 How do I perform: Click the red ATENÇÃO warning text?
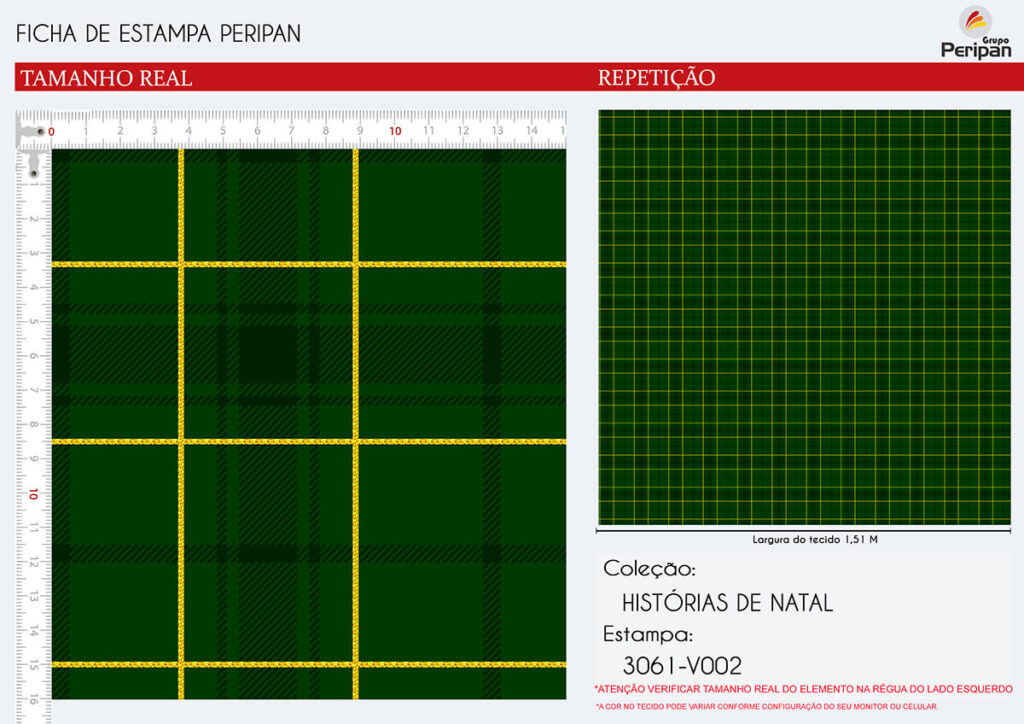tap(803, 689)
